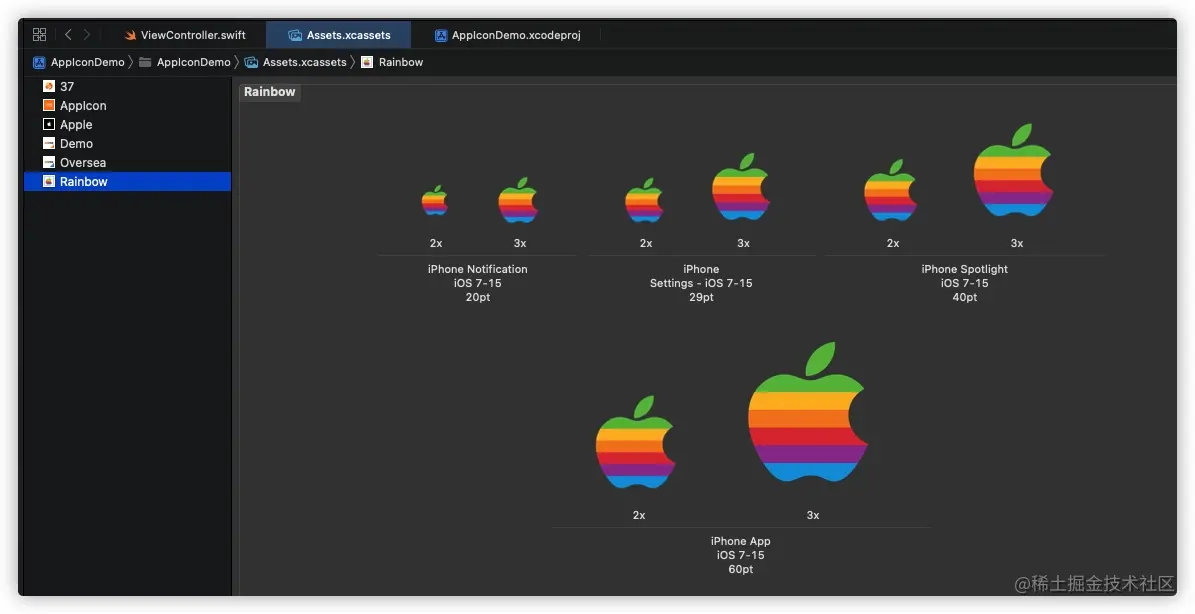Switch to the Assets.xcassets tab
Viewport: 1195px width, 614px height.
[338, 35]
